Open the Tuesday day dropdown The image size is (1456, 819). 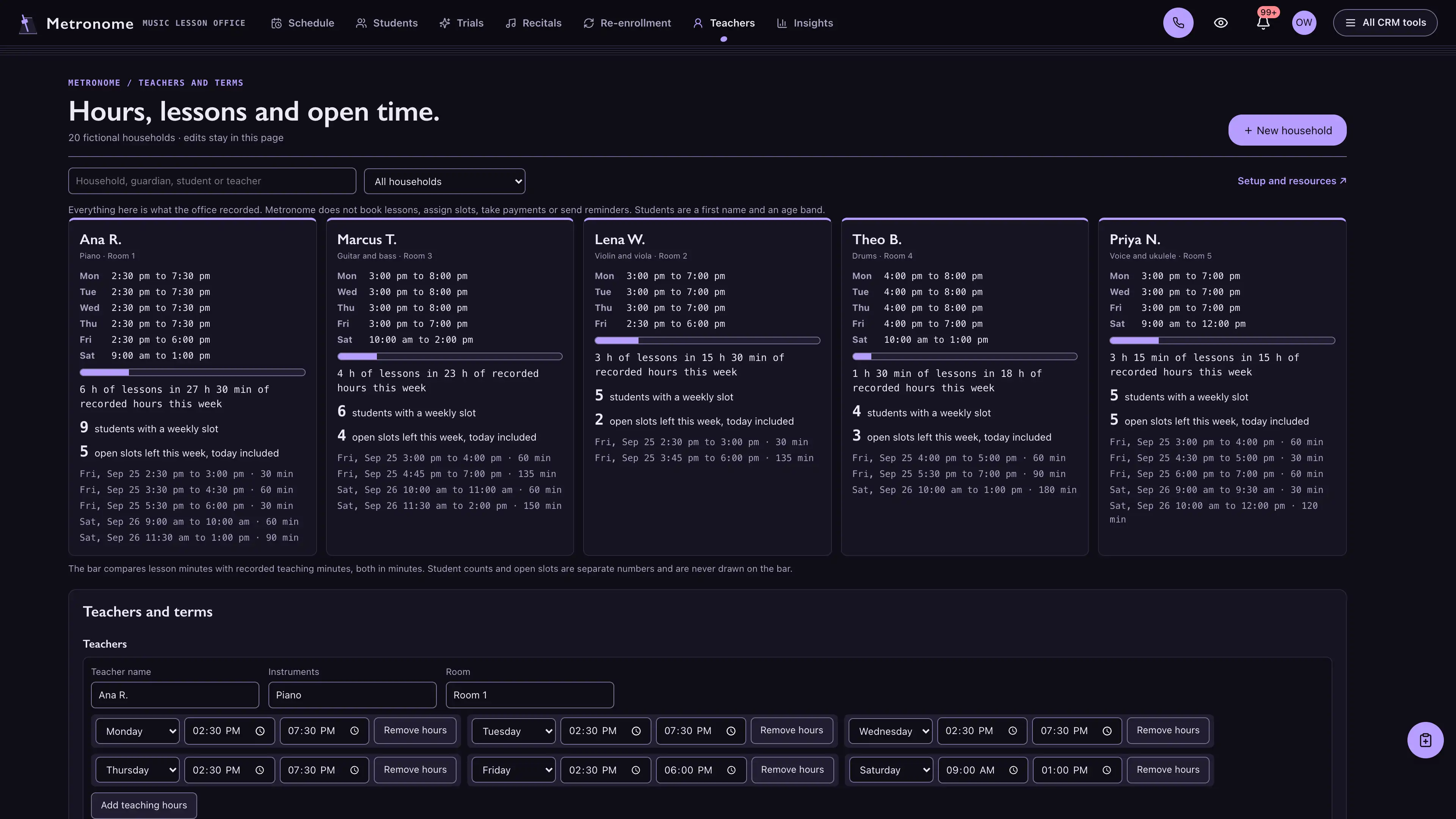(514, 731)
